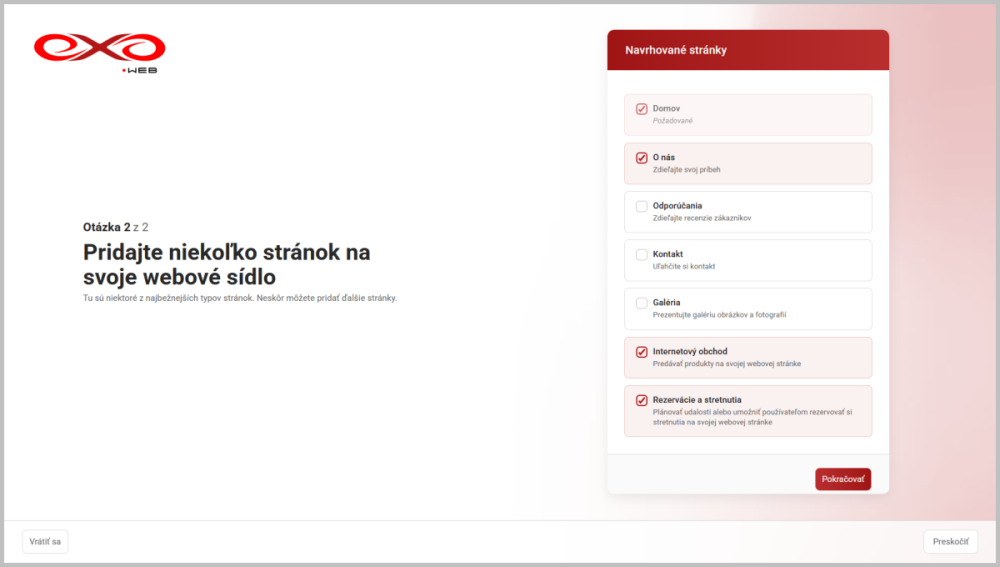1000x567 pixels.
Task: Click the 'Zdieľajte svoj príbeh' description
Action: point(686,170)
